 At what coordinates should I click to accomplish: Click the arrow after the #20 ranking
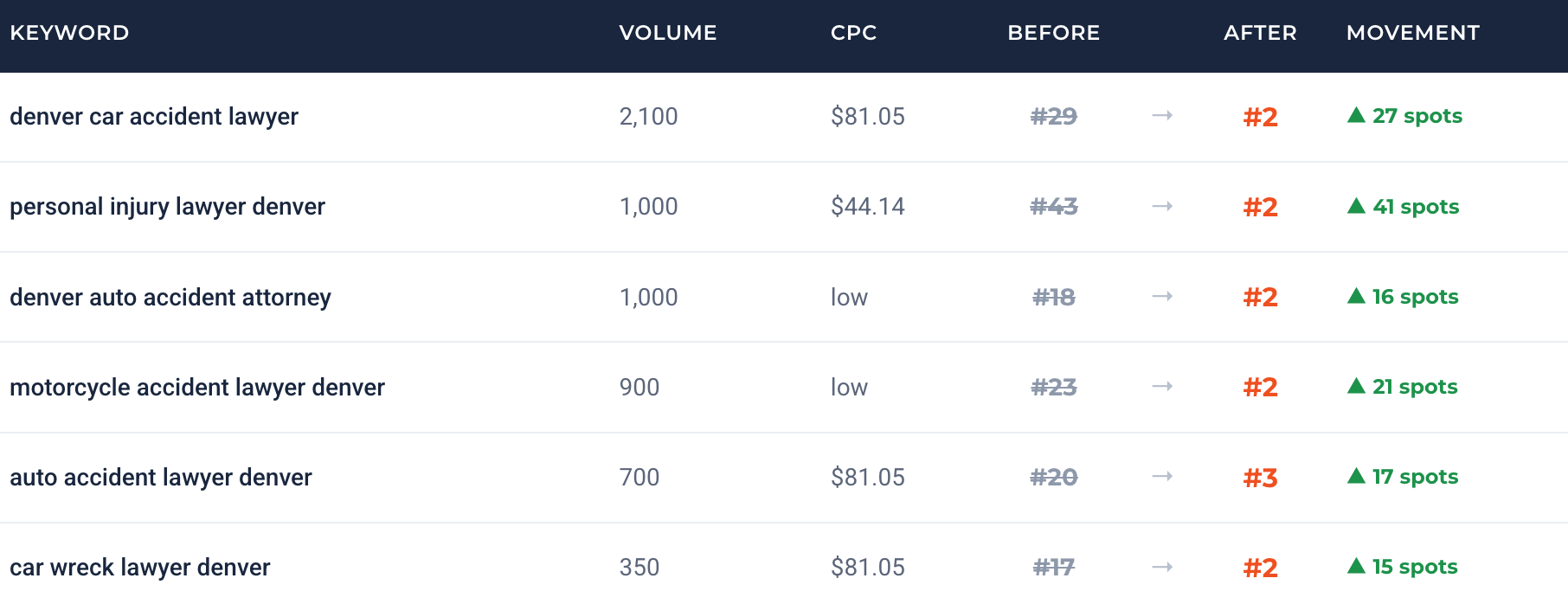tap(1162, 476)
